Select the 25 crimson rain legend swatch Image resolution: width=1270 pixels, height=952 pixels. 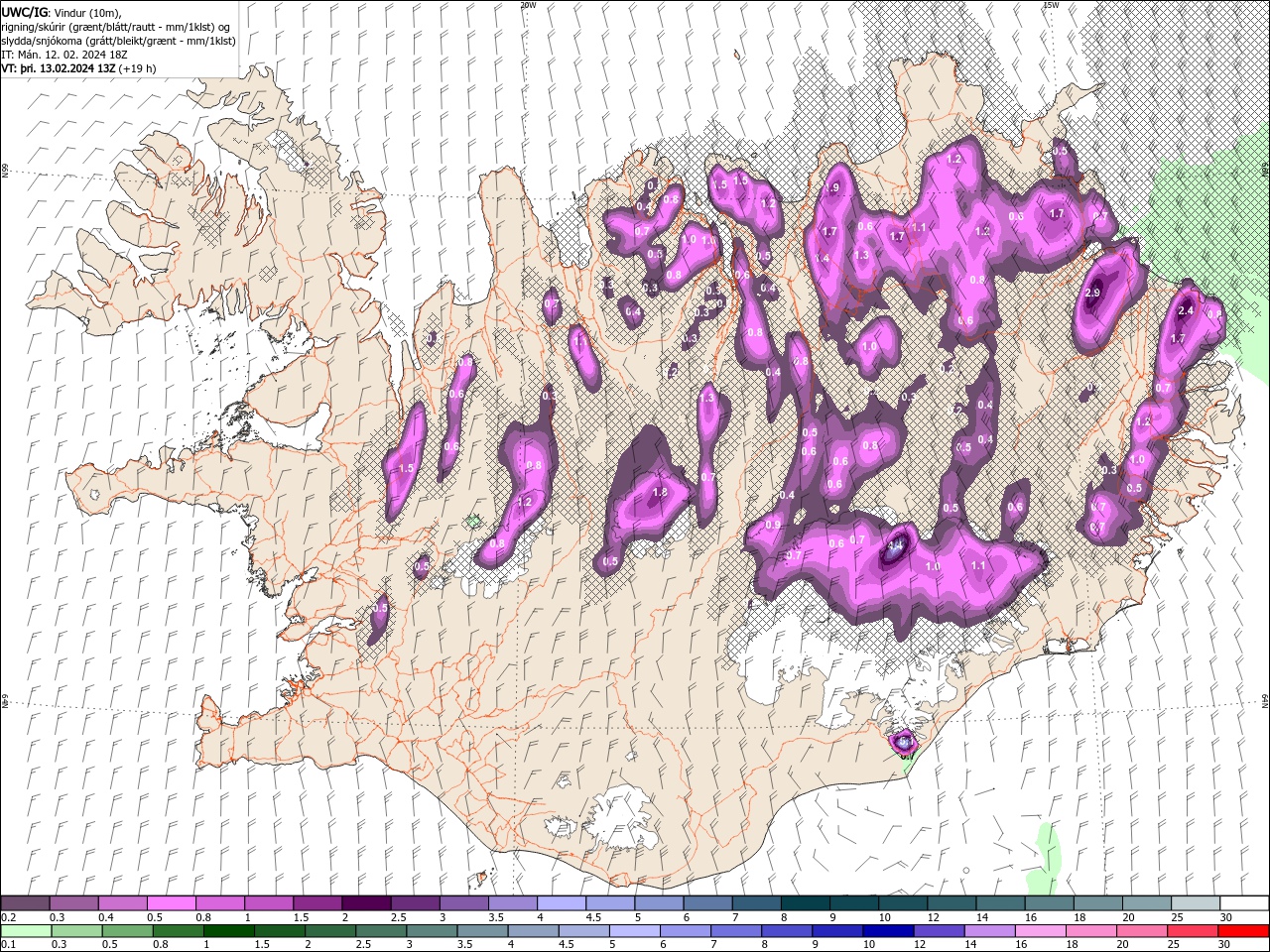(x=1193, y=931)
